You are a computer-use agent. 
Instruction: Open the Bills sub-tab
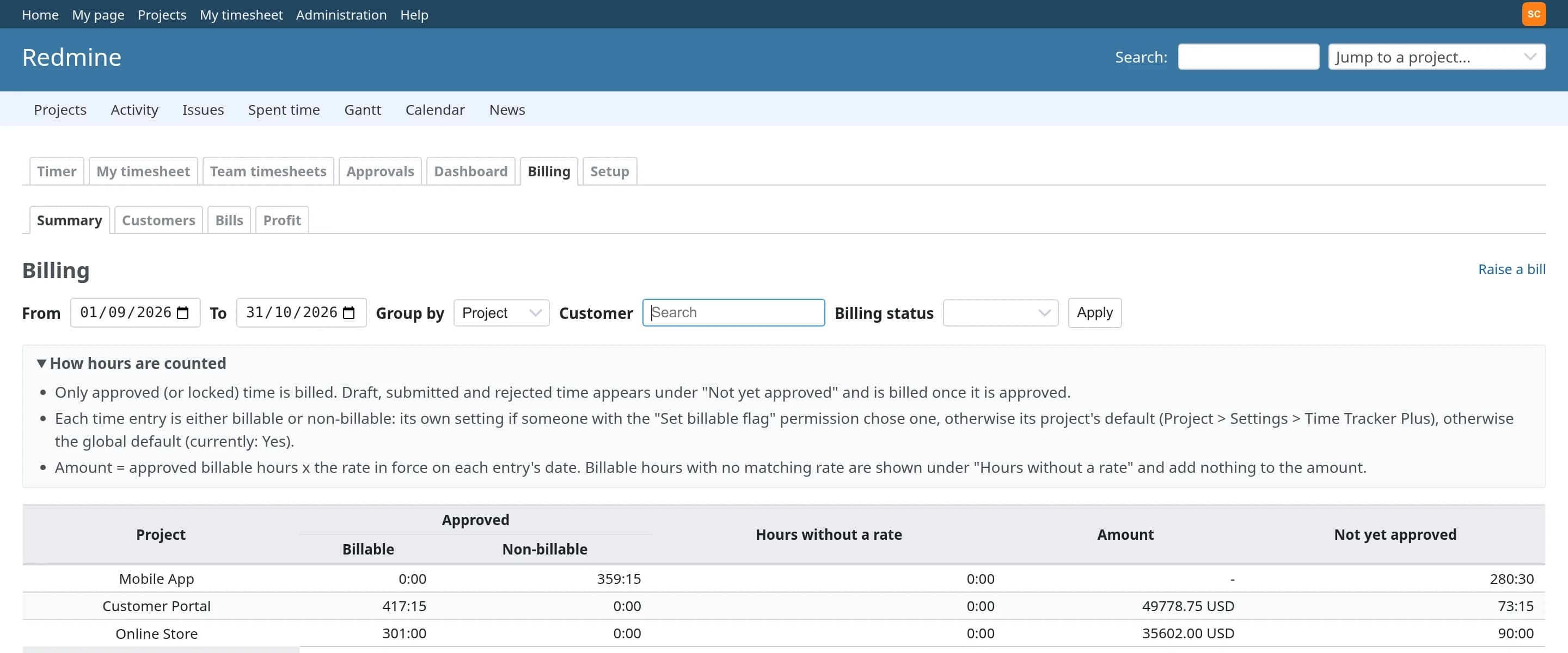click(229, 220)
